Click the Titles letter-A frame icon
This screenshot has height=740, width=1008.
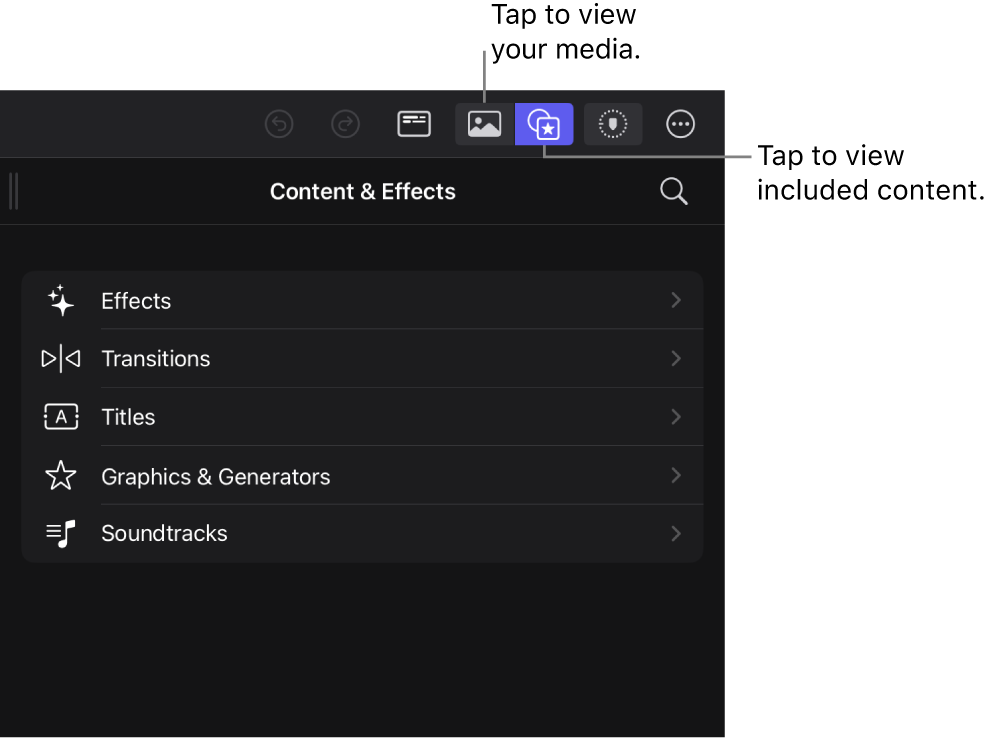61,417
